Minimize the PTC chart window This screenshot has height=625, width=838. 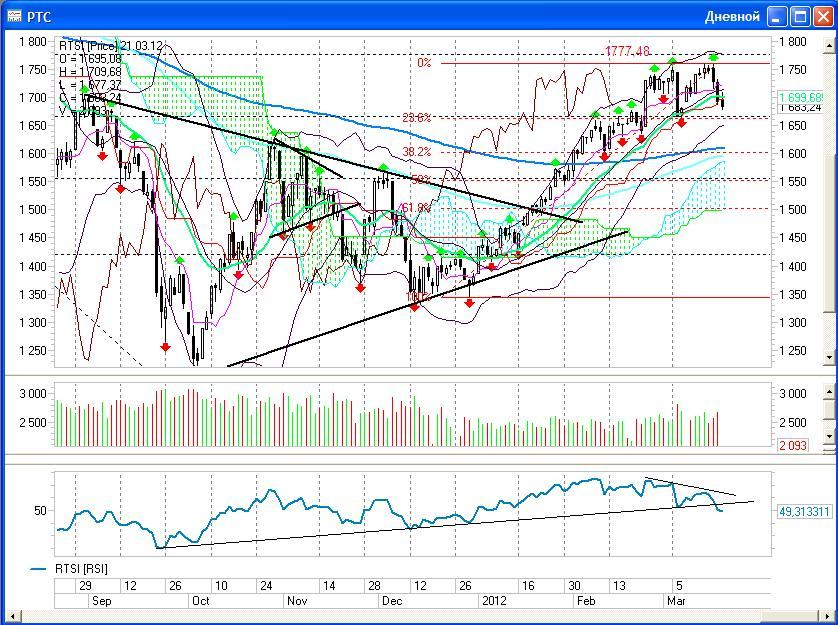tap(777, 17)
